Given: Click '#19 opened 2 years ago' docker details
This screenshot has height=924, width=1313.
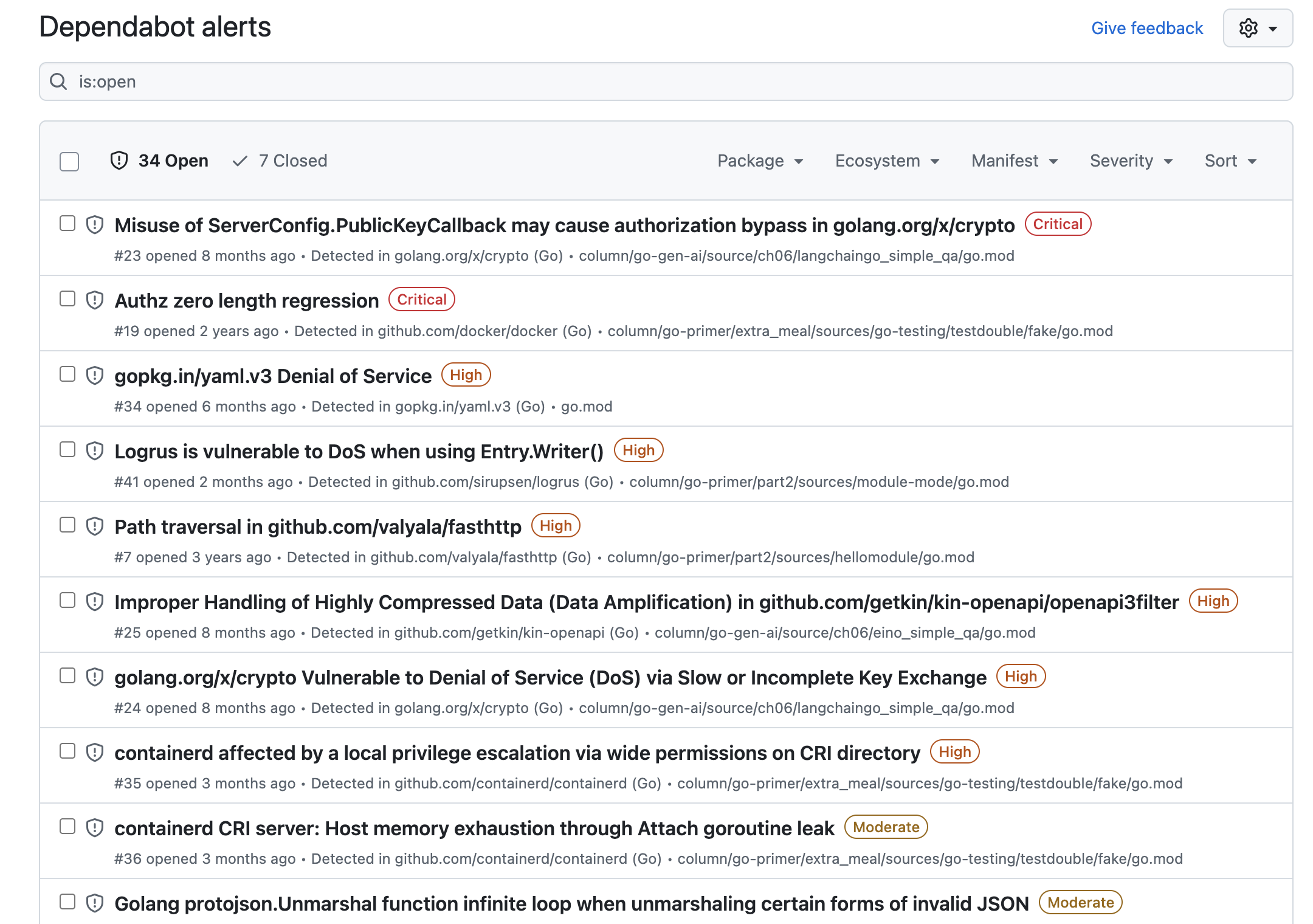Looking at the screenshot, I should (614, 331).
